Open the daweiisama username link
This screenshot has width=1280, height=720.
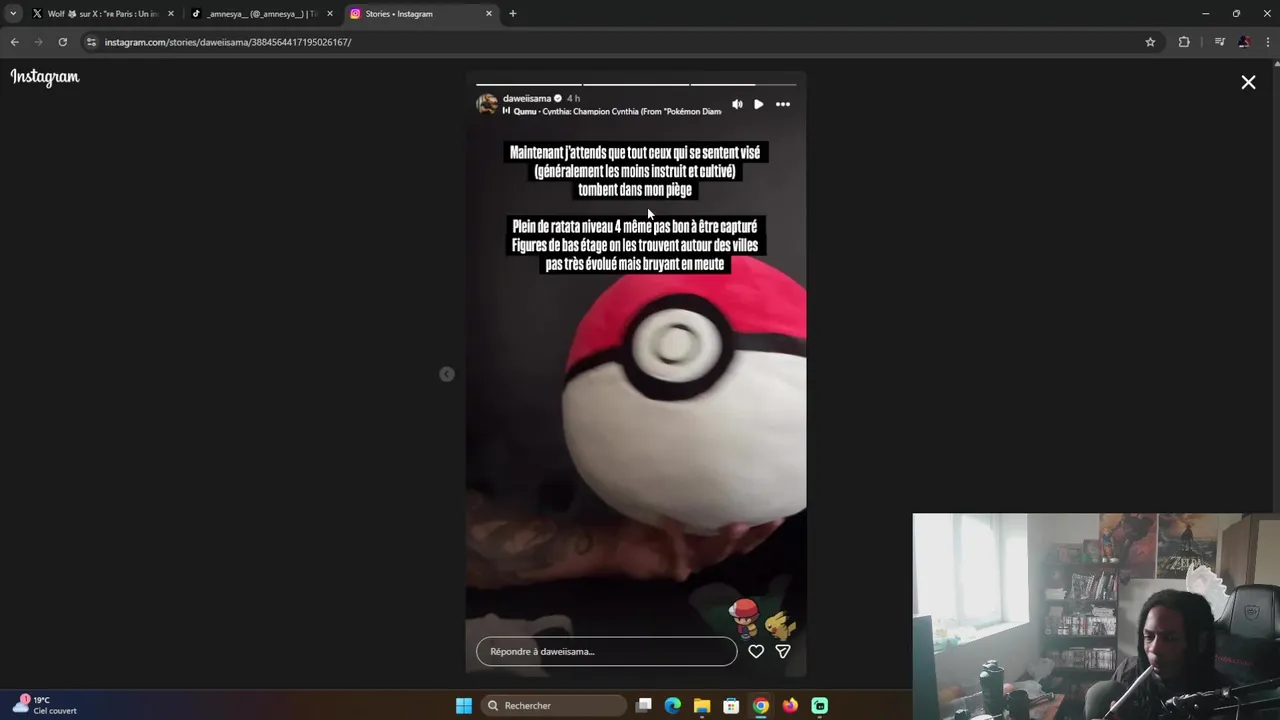(x=527, y=98)
